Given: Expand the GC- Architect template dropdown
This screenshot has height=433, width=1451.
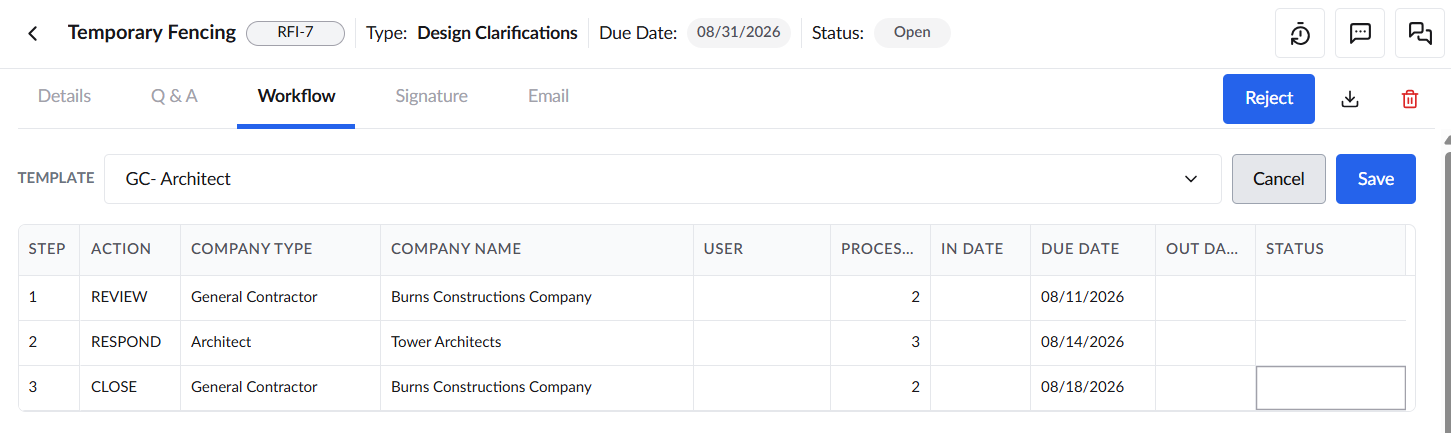Looking at the screenshot, I should point(663,179).
